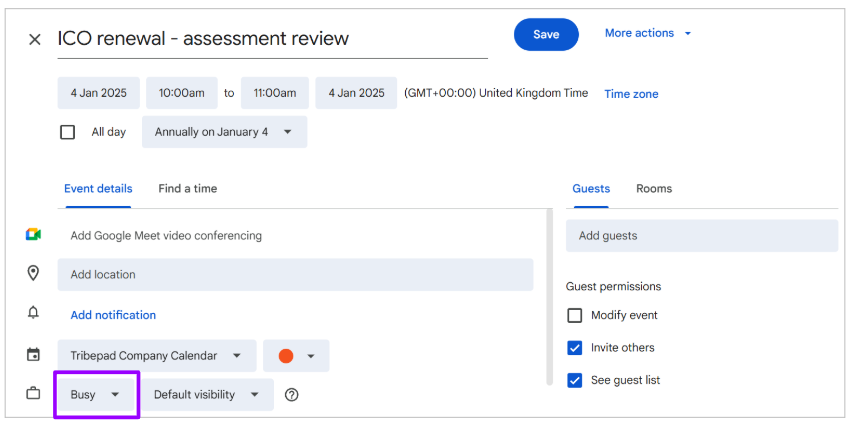
Task: Click the notification bell icon
Action: point(33,313)
